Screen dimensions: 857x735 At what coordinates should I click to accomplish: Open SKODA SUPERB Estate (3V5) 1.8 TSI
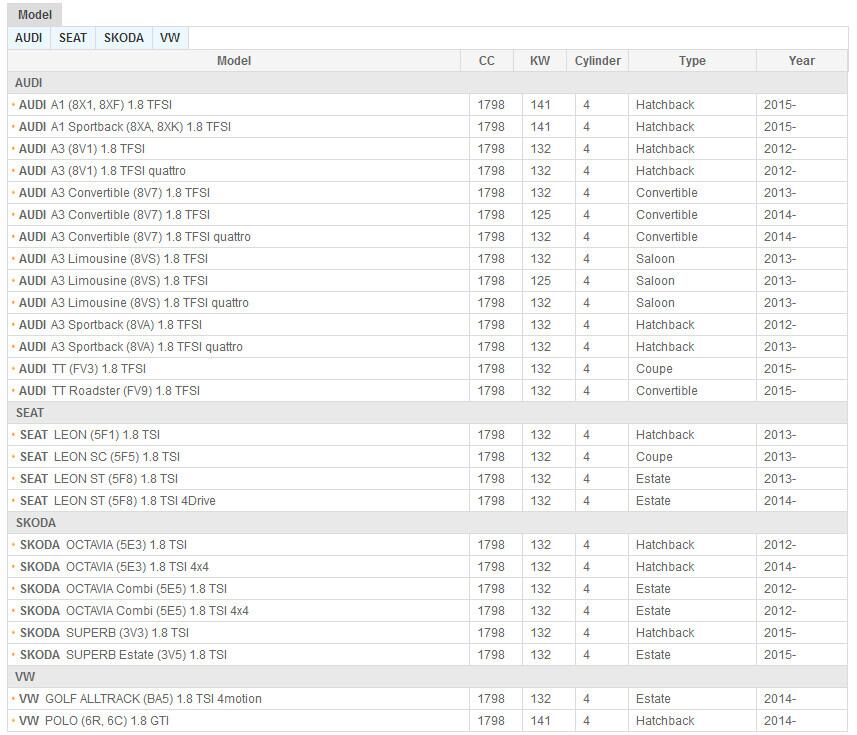tap(123, 655)
